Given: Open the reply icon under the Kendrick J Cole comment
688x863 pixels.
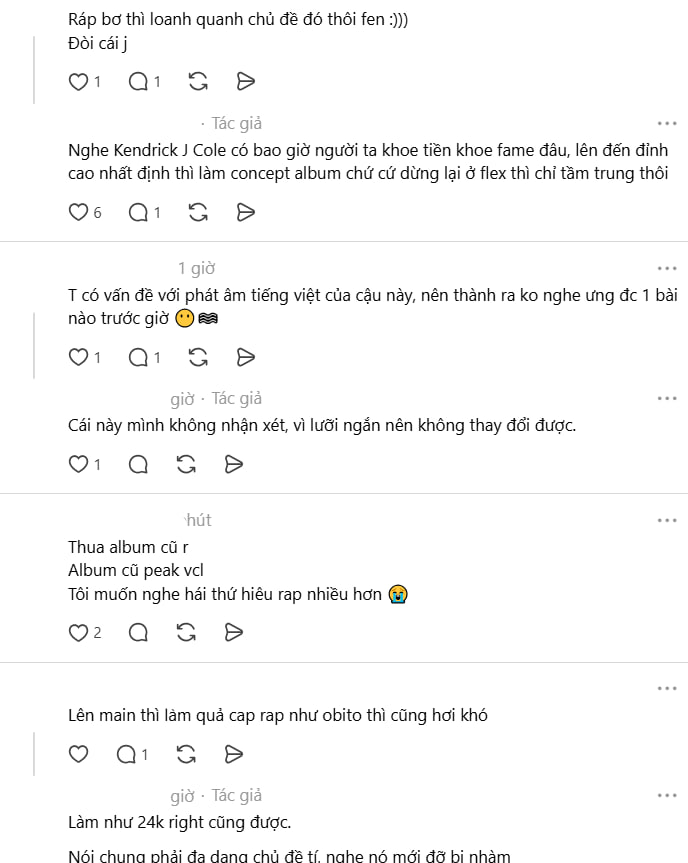Looking at the screenshot, I should click(137, 212).
